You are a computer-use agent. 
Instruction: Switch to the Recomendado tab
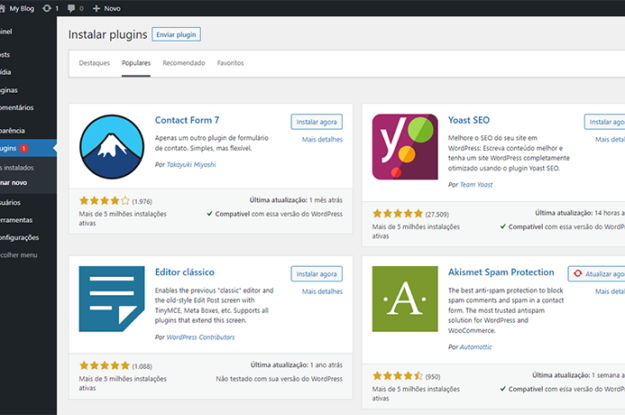(184, 63)
